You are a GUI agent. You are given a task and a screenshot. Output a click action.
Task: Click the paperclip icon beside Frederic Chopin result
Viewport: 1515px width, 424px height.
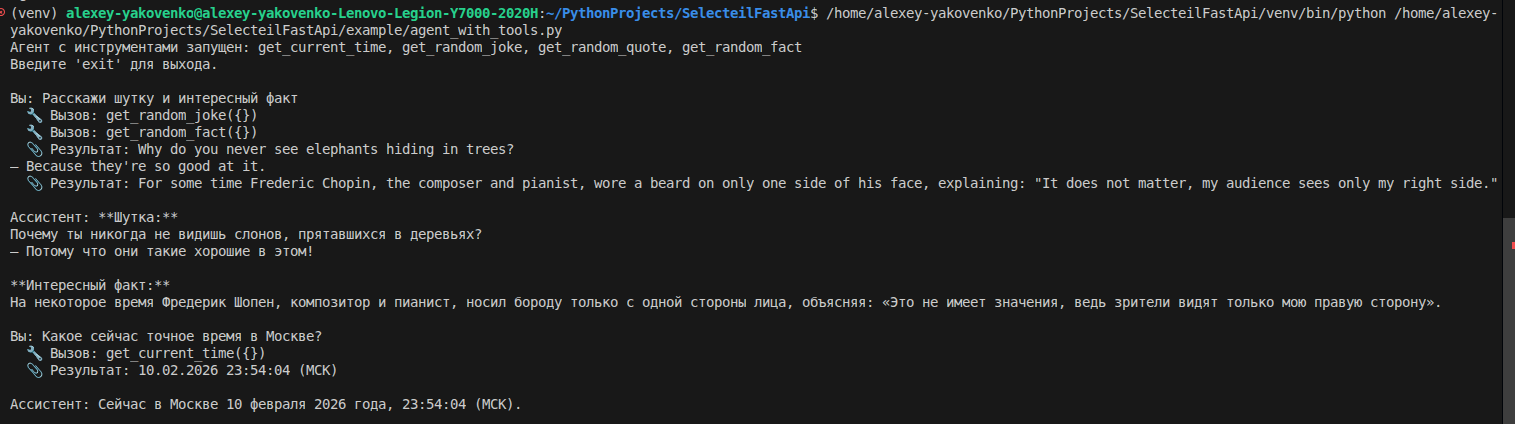tap(34, 183)
